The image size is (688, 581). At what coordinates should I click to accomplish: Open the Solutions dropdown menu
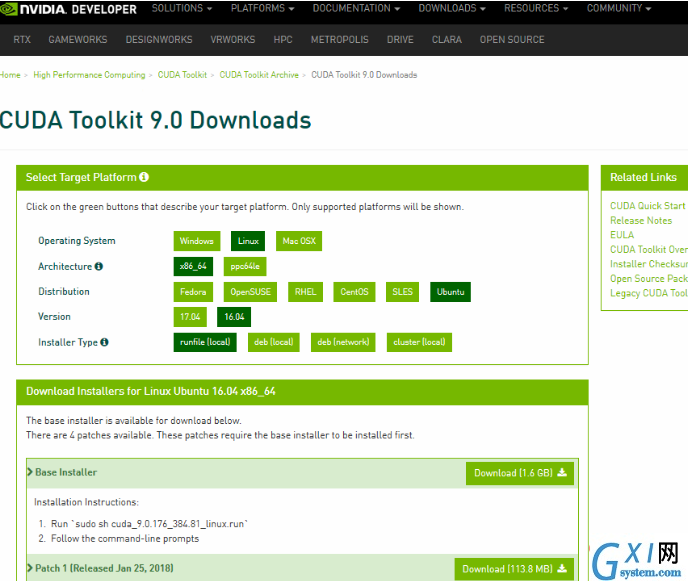point(182,8)
